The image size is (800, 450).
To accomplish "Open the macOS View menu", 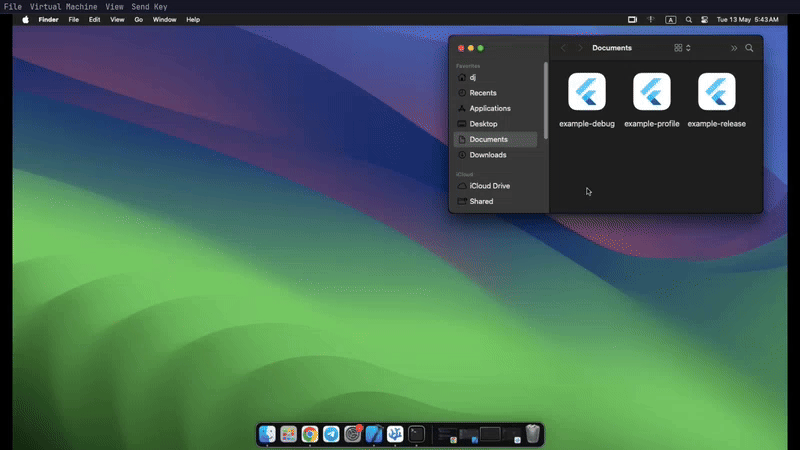I will [x=117, y=19].
